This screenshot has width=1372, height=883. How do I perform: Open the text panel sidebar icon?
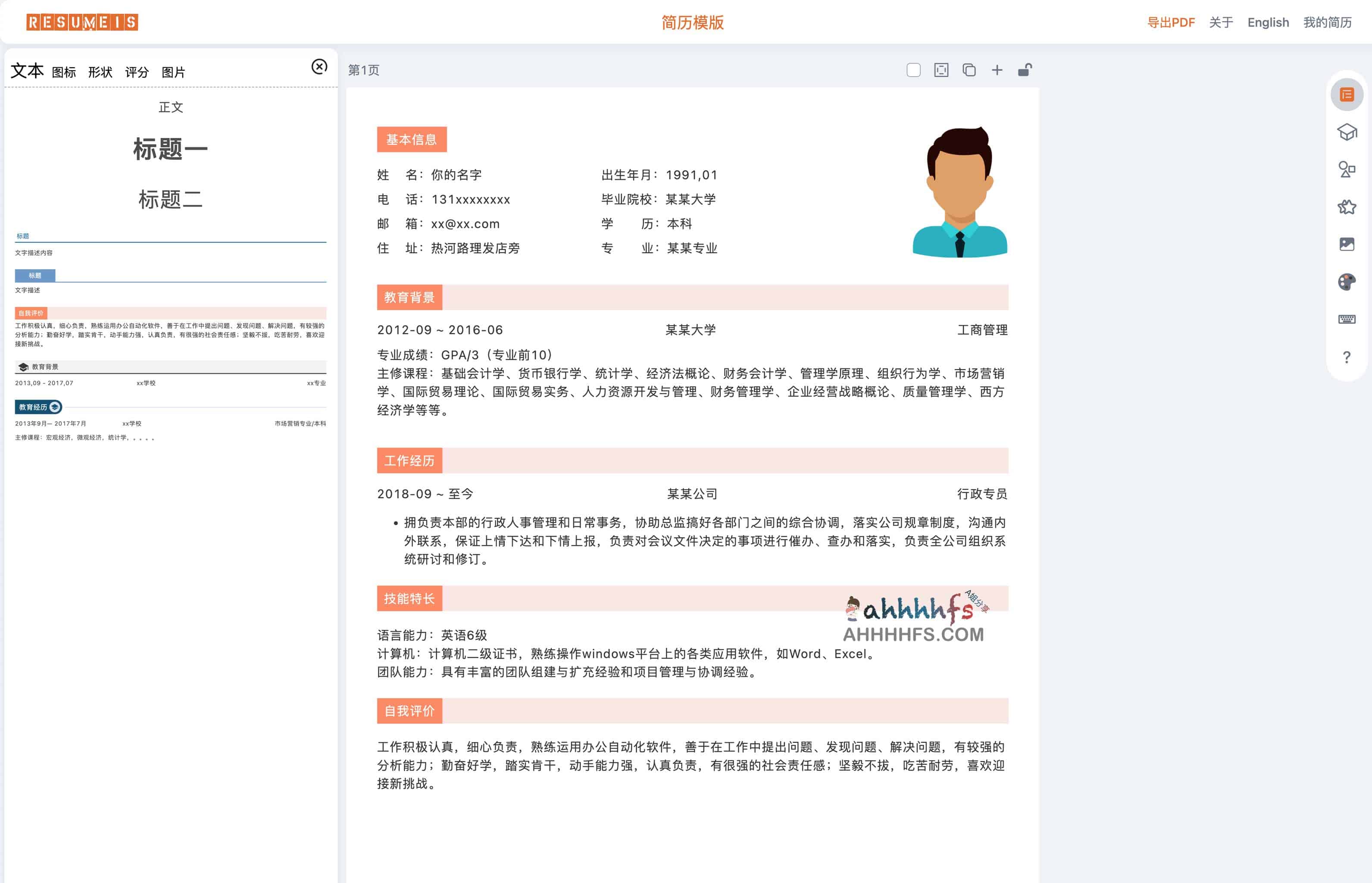[x=1346, y=94]
